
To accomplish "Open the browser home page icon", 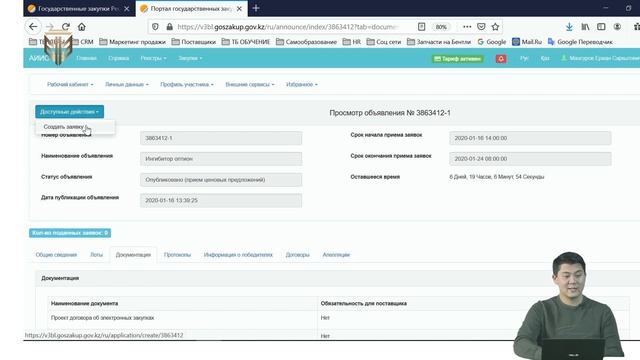I will (x=82, y=27).
